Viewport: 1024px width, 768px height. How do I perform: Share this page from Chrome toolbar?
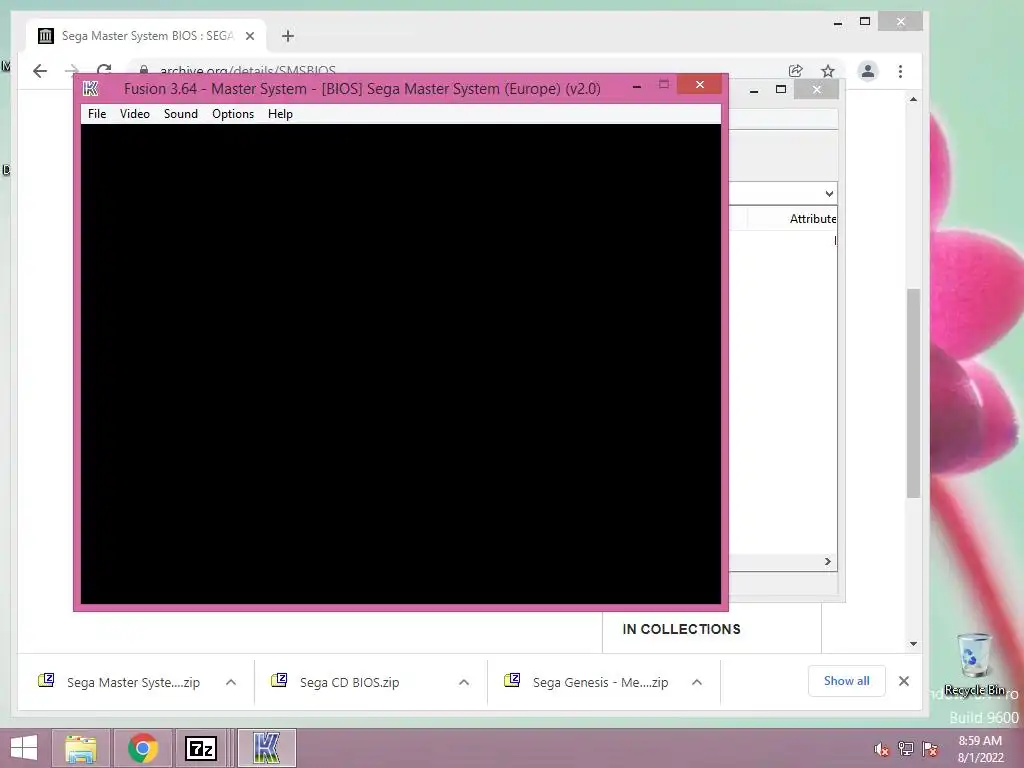pos(795,71)
